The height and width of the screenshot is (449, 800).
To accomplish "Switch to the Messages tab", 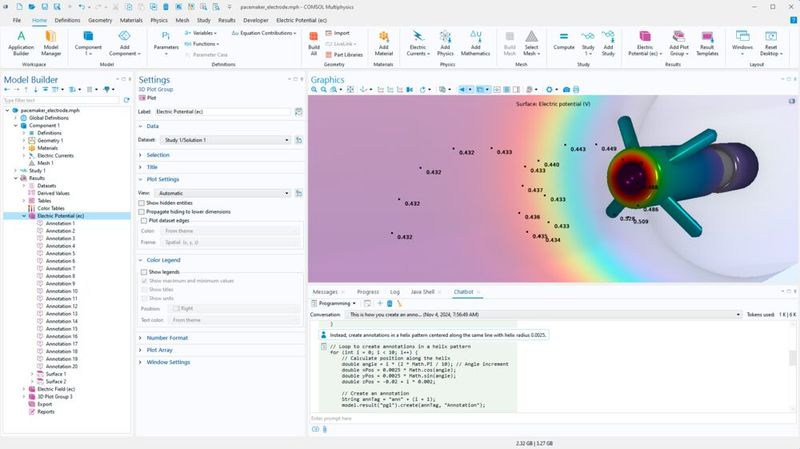I will point(325,292).
